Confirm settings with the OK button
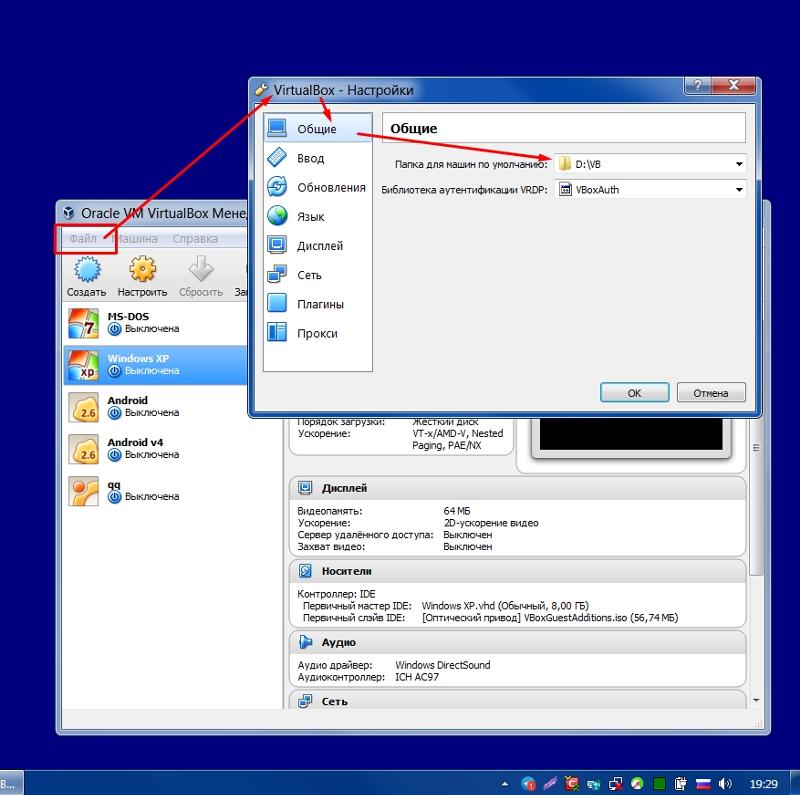This screenshot has height=795, width=800. (x=634, y=393)
